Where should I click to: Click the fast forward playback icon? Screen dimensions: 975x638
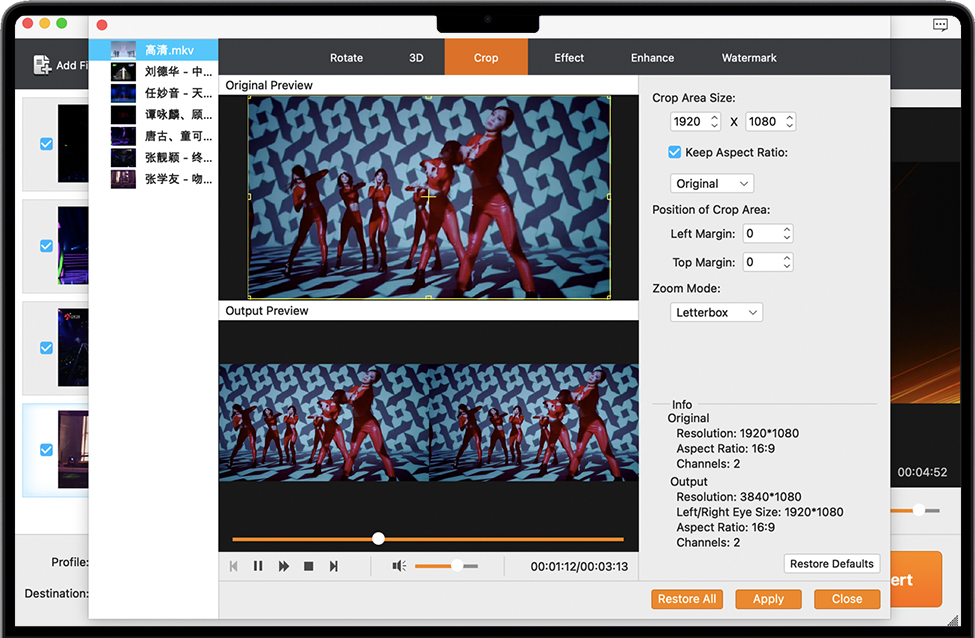click(284, 566)
